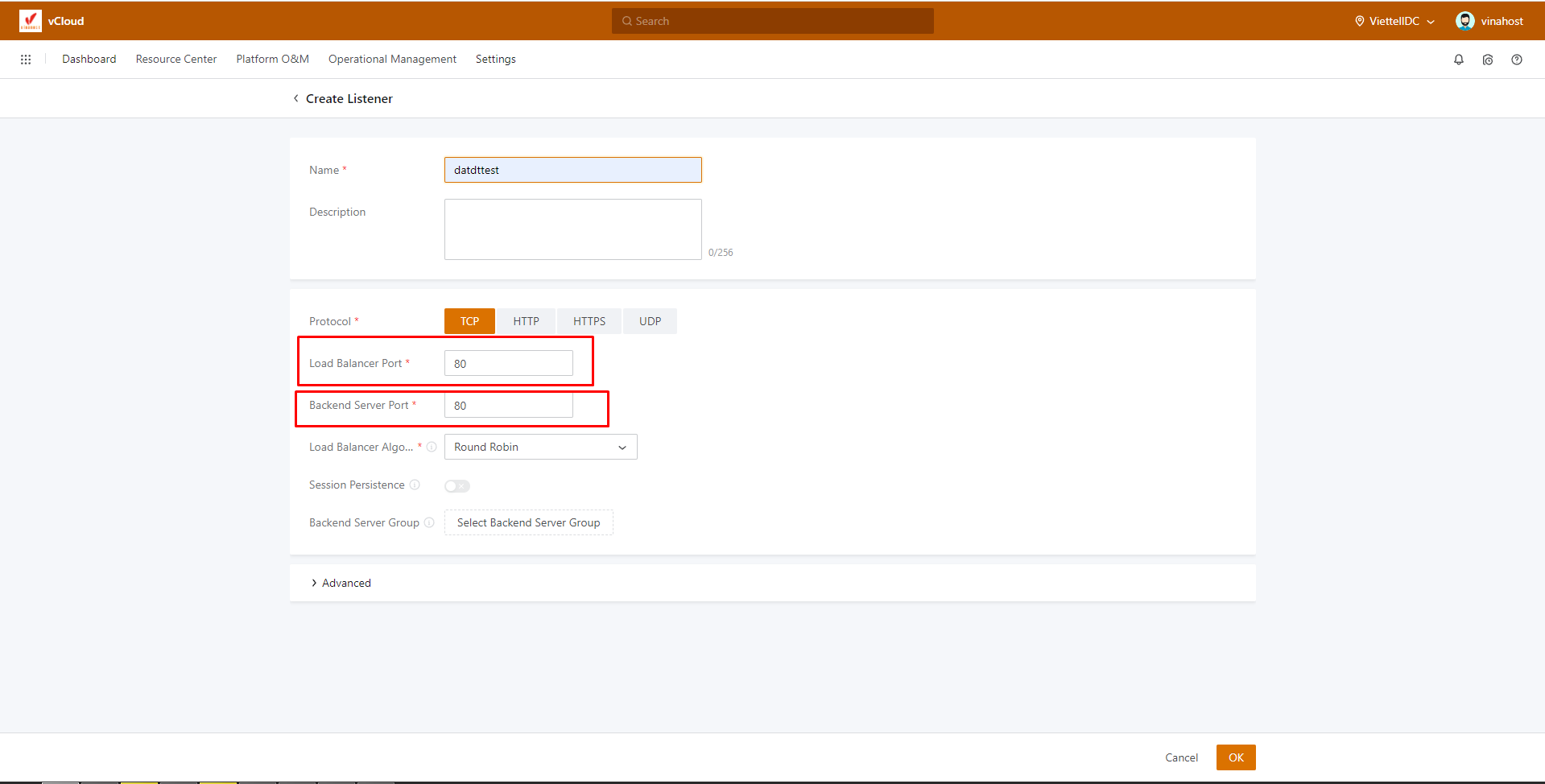Open the ViettelIDC region dropdown
This screenshot has width=1545, height=784.
(1394, 21)
